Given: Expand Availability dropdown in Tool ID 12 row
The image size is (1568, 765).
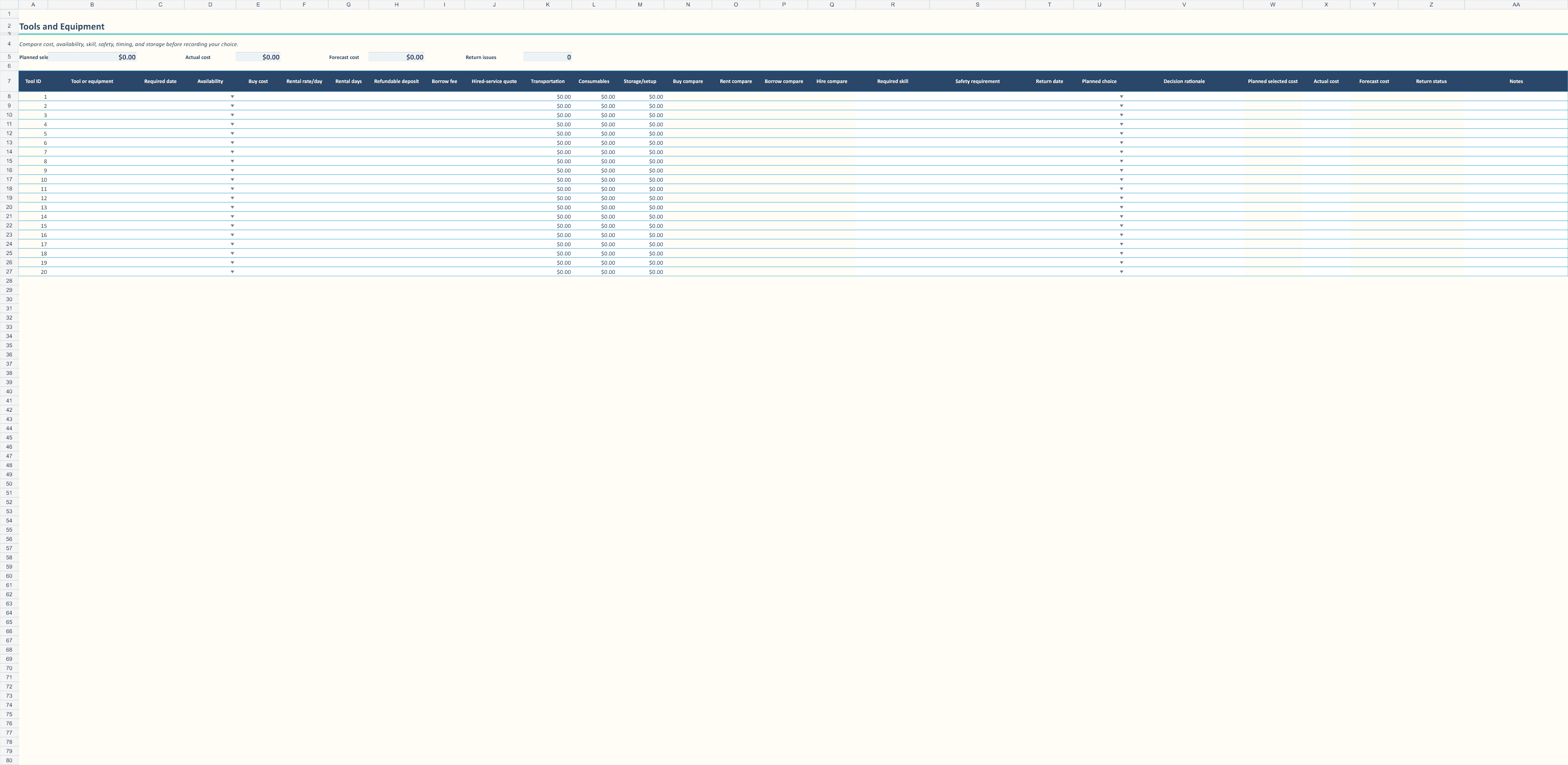Looking at the screenshot, I should coord(232,198).
